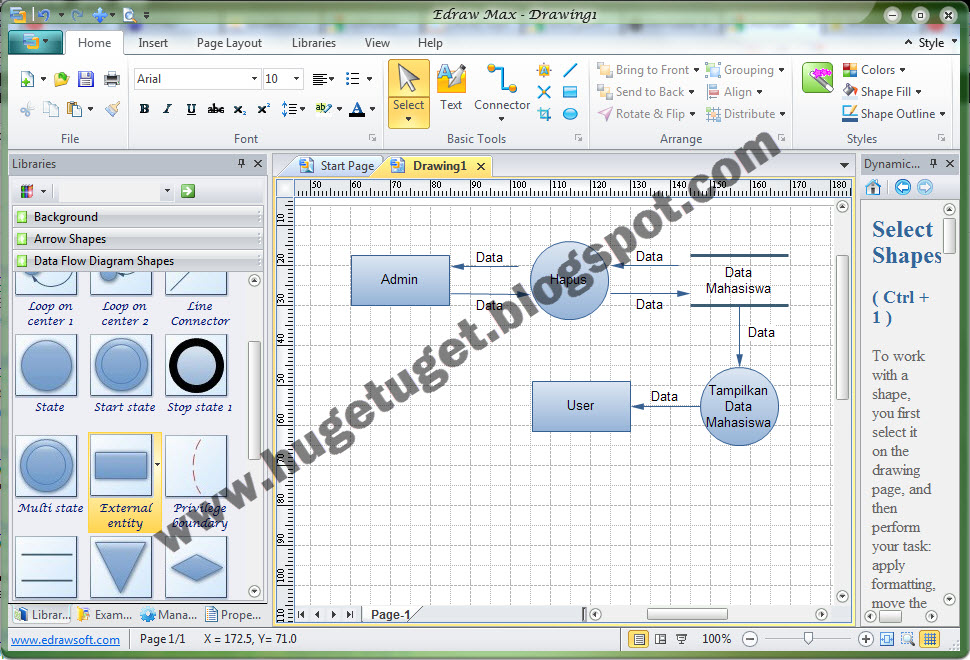Image resolution: width=970 pixels, height=660 pixels.
Task: Toggle underline formatting
Action: coord(190,109)
